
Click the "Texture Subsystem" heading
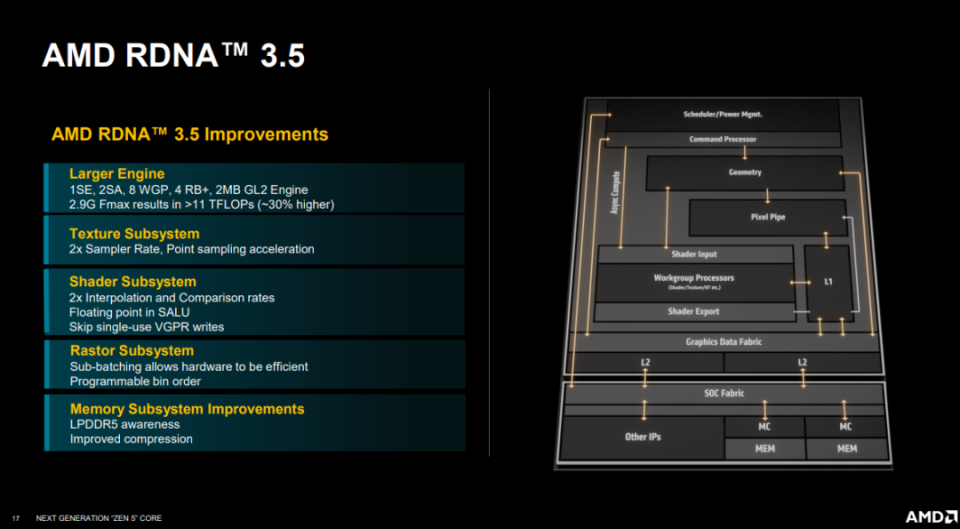(134, 233)
